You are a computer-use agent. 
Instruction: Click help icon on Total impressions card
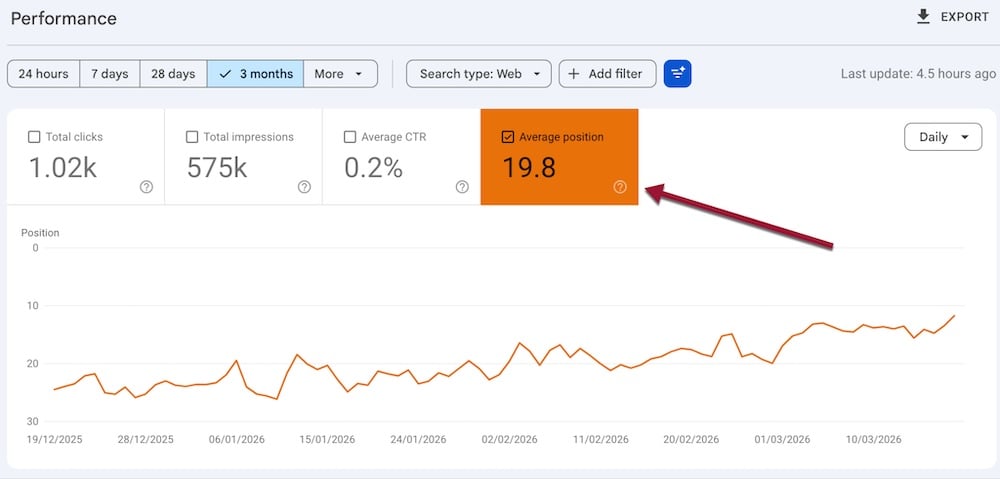304,187
